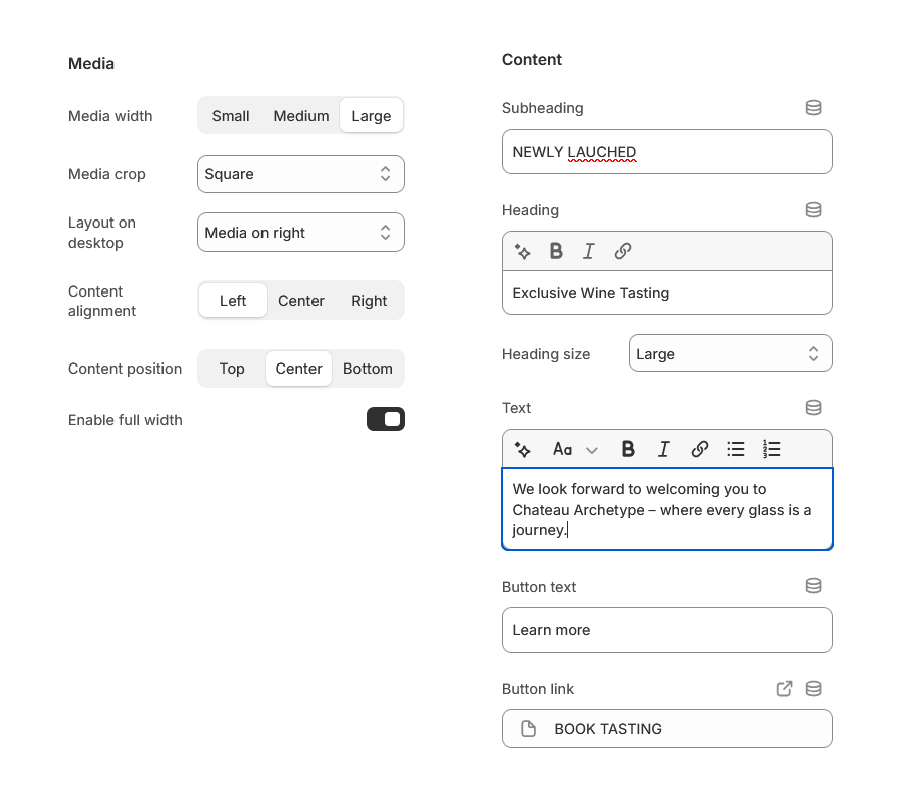Image resolution: width=910 pixels, height=805 pixels.
Task: Open the AI sparkle tool in Text toolbar
Action: 522,449
